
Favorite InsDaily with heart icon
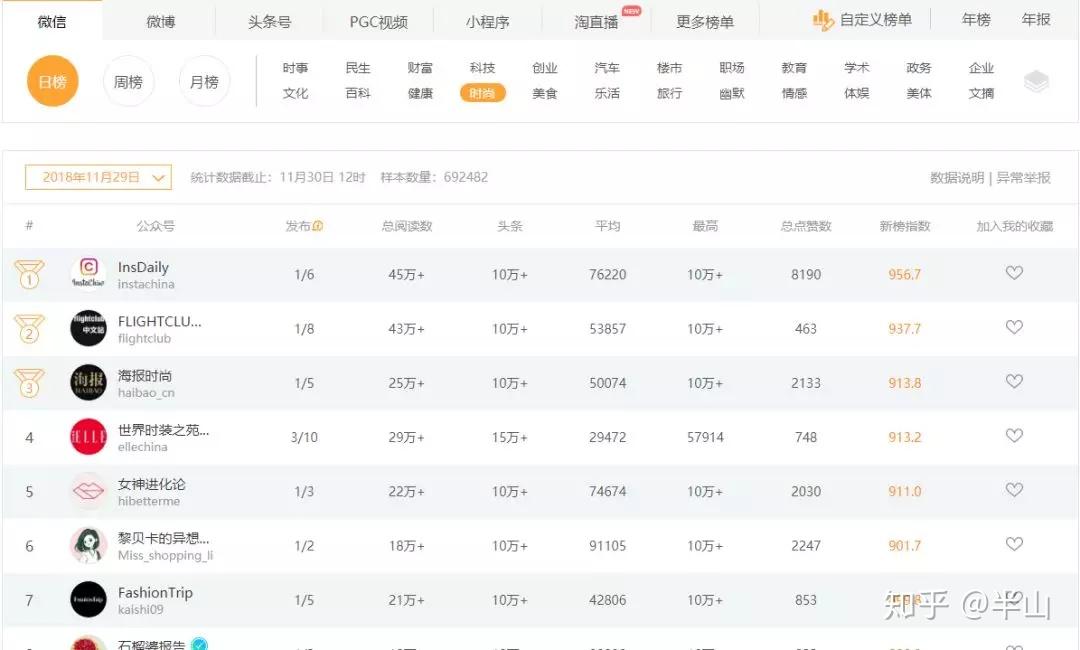[x=1014, y=273]
